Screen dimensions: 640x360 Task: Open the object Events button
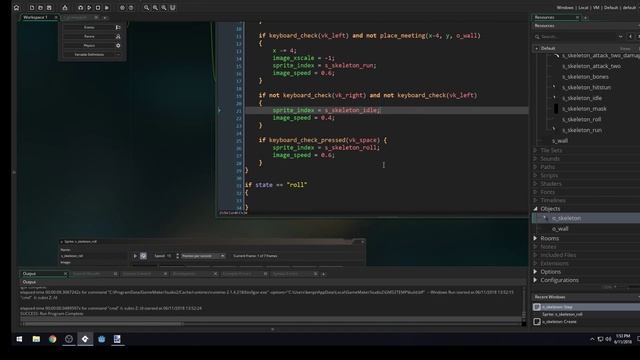point(93,27)
